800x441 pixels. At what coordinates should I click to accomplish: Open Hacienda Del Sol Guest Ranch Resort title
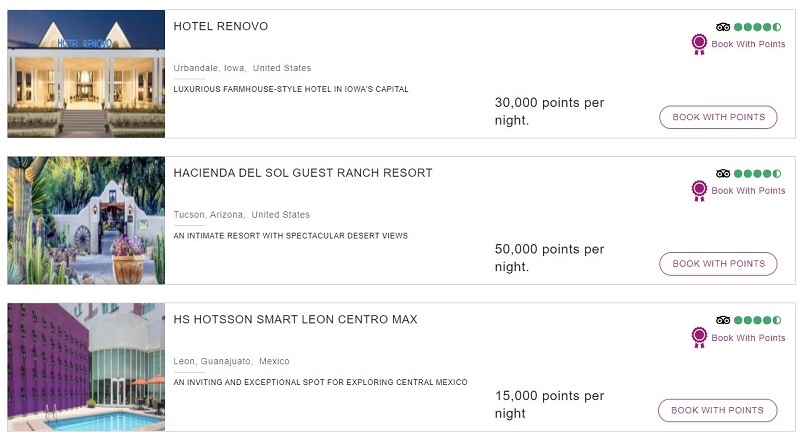303,173
